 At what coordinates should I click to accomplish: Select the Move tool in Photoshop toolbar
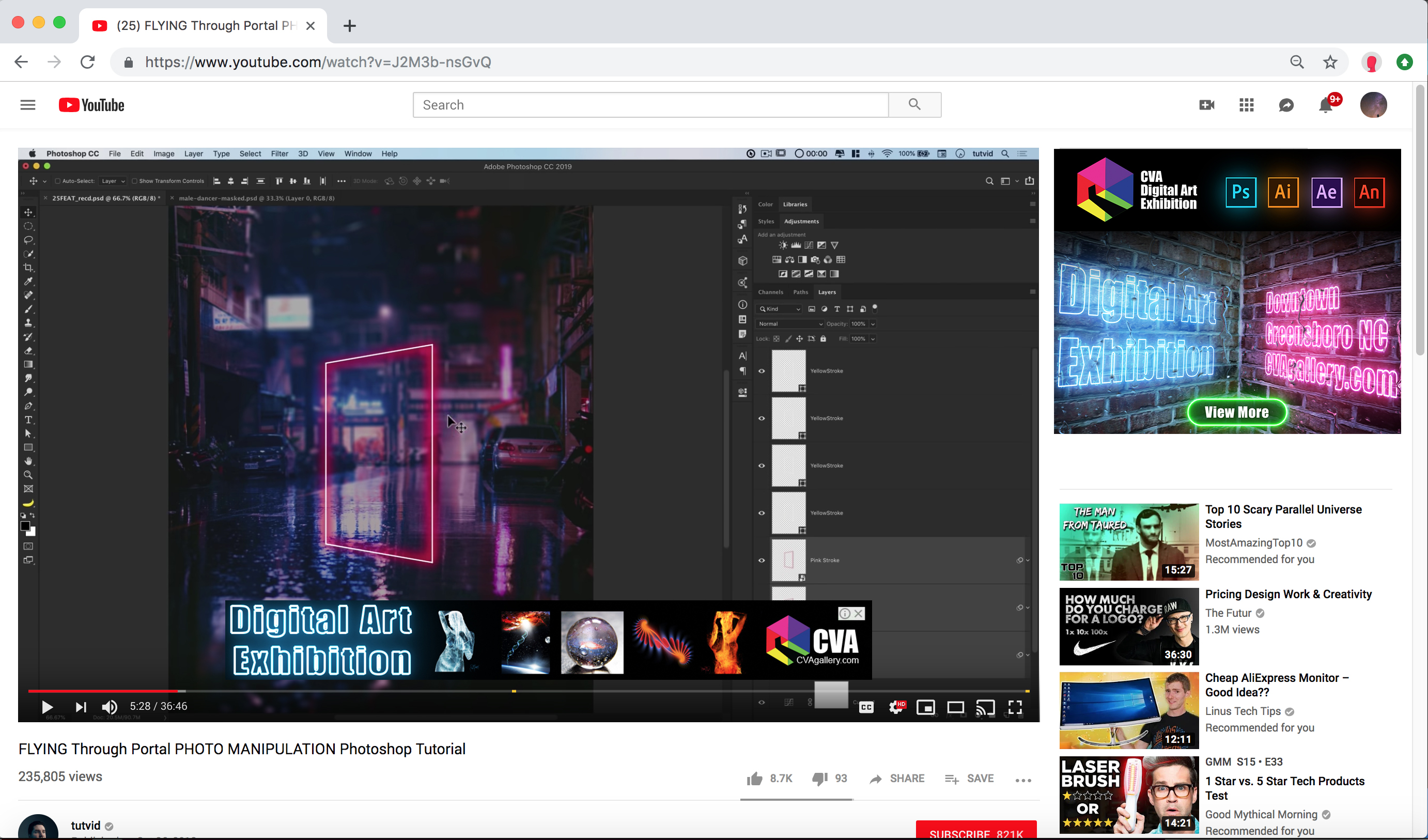[x=28, y=212]
